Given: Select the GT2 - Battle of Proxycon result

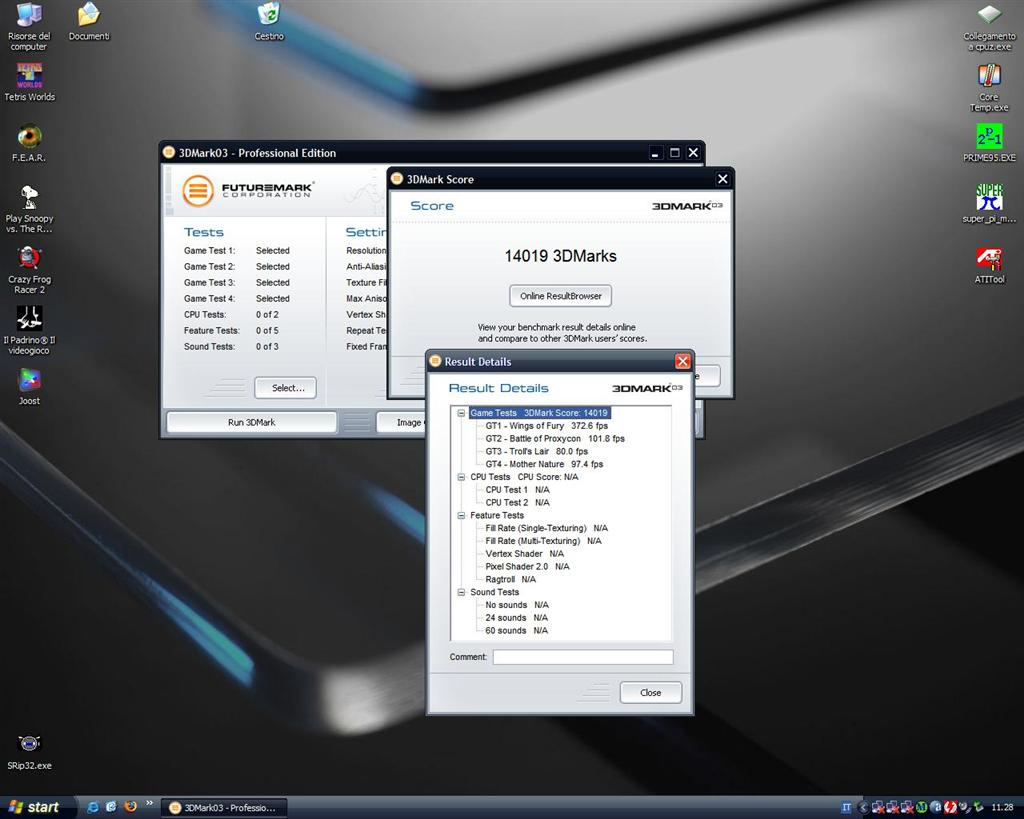Looking at the screenshot, I should [555, 439].
